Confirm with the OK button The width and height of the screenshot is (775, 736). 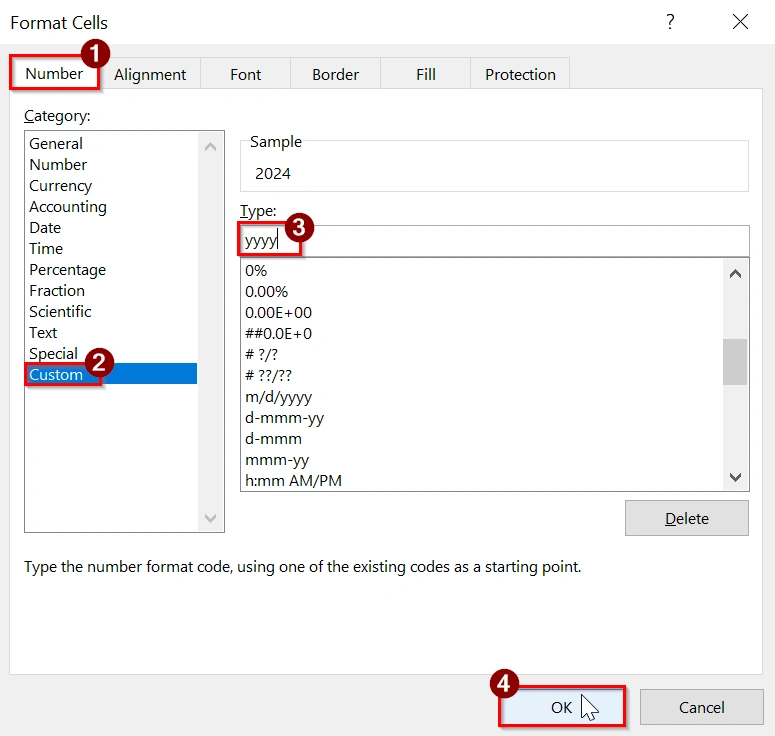(561, 707)
